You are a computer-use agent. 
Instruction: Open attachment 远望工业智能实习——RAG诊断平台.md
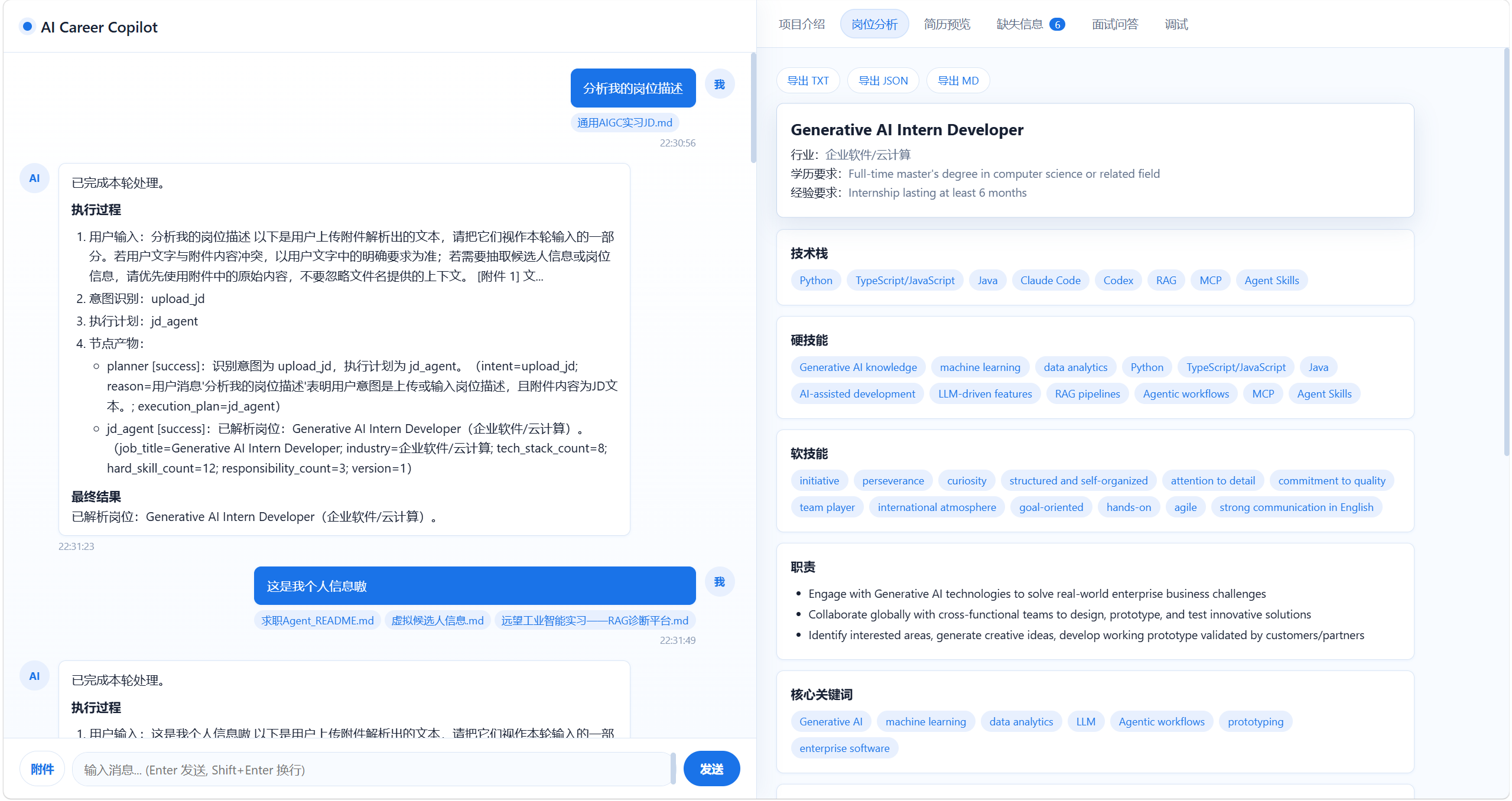point(595,621)
